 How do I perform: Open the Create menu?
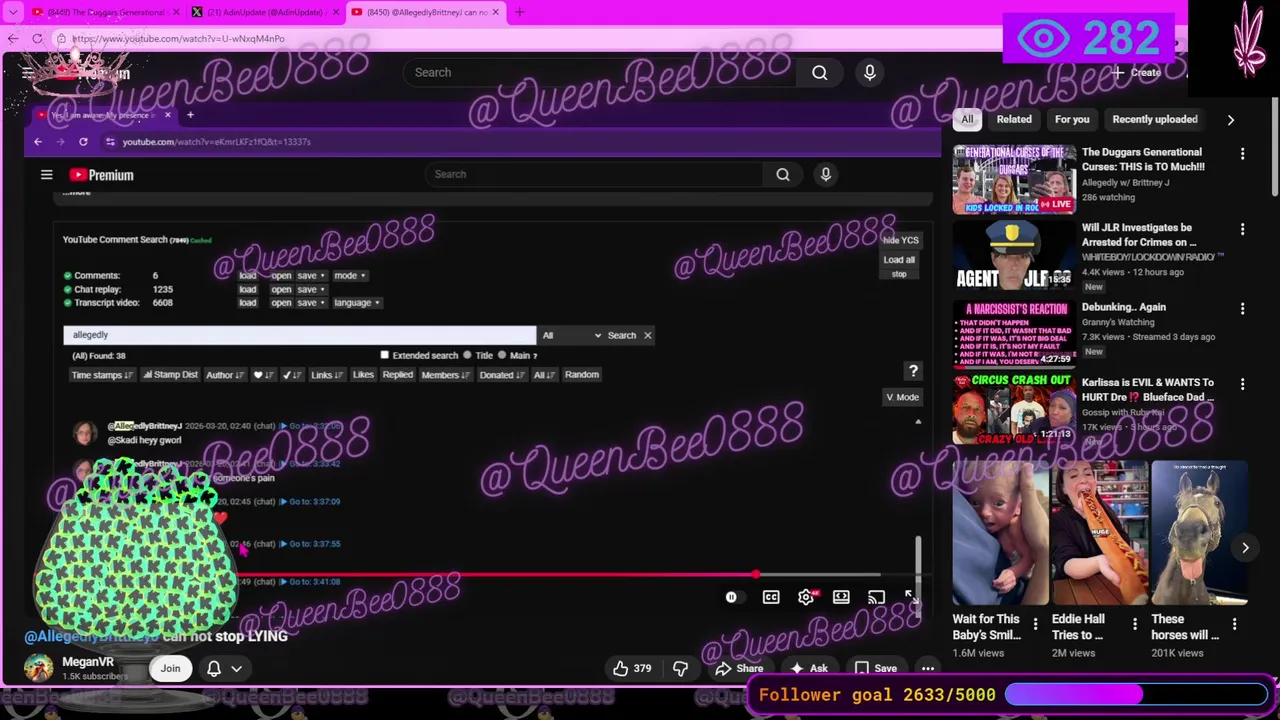pos(1136,72)
